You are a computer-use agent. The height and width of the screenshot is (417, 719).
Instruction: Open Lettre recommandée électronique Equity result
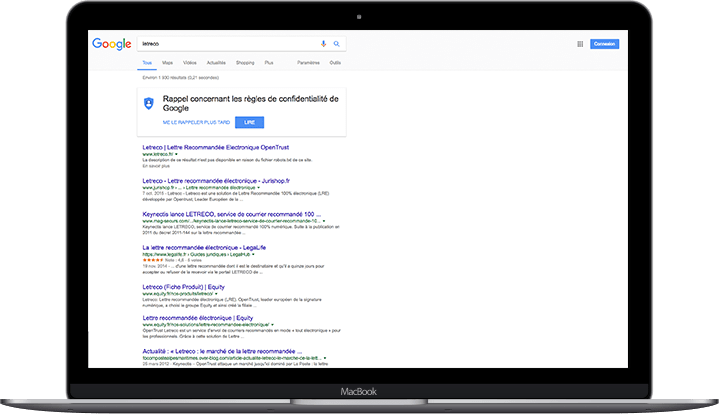coord(198,318)
